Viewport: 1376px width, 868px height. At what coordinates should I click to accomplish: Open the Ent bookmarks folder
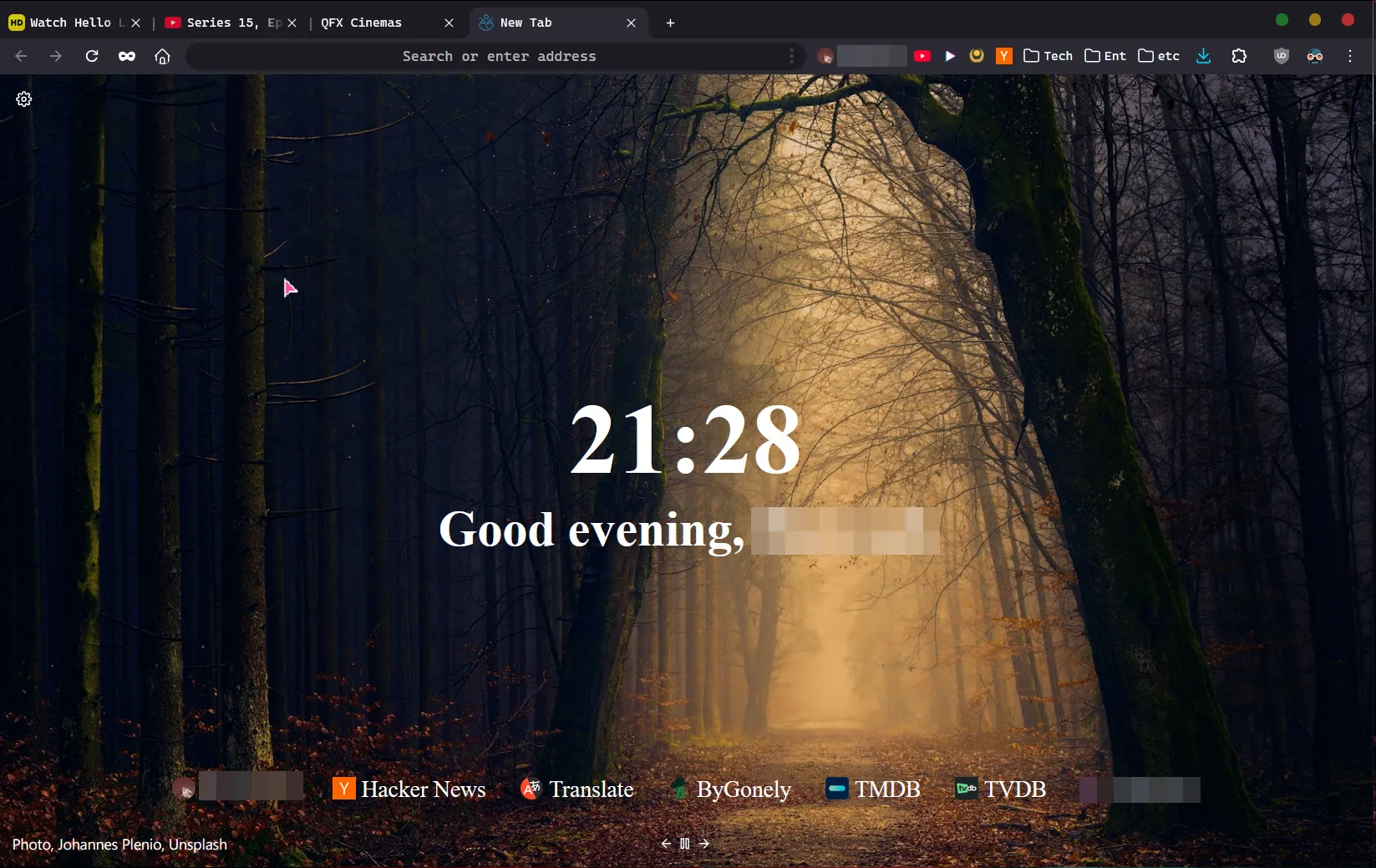click(1104, 55)
